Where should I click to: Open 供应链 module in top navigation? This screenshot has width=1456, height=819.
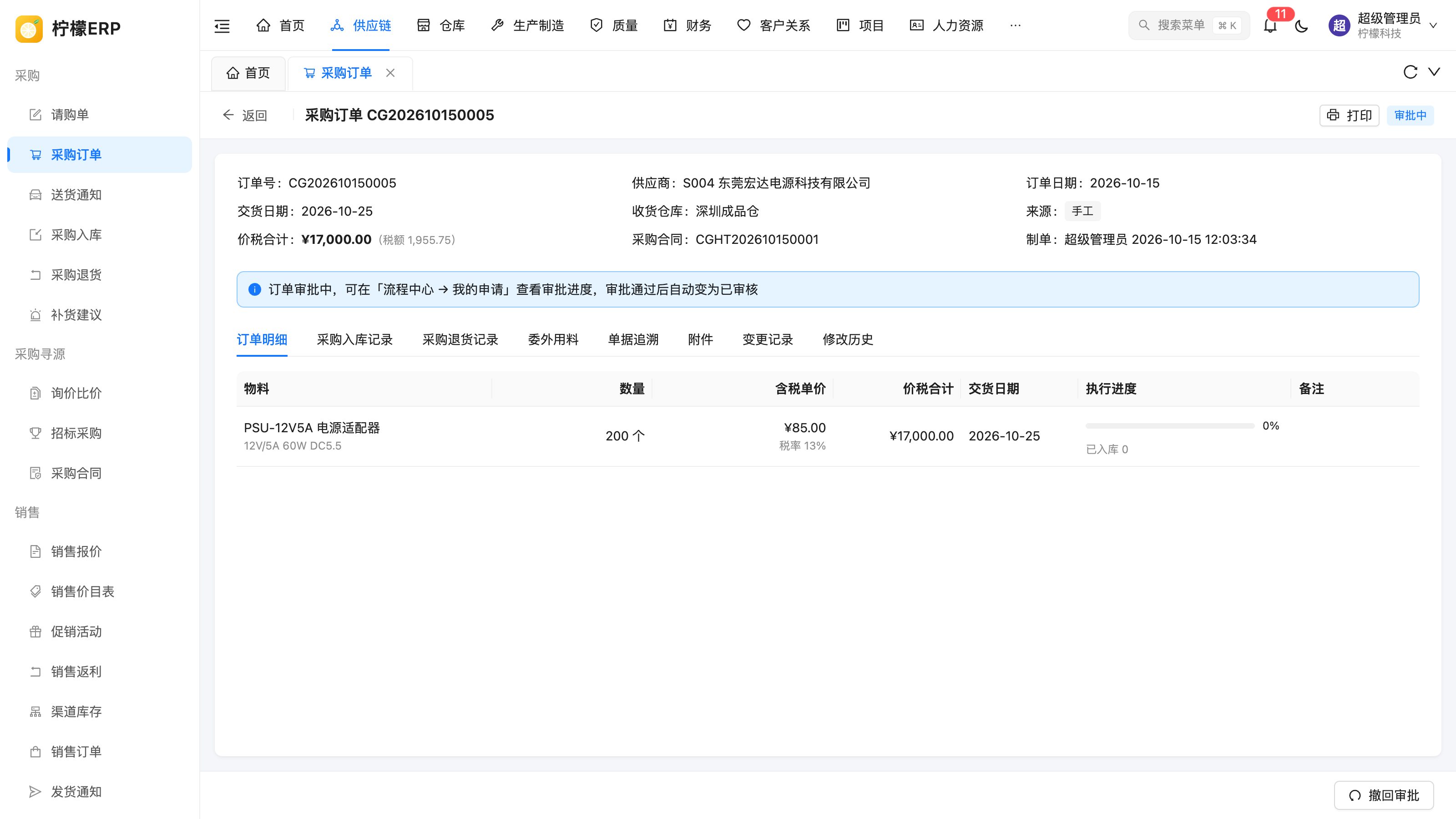(361, 25)
